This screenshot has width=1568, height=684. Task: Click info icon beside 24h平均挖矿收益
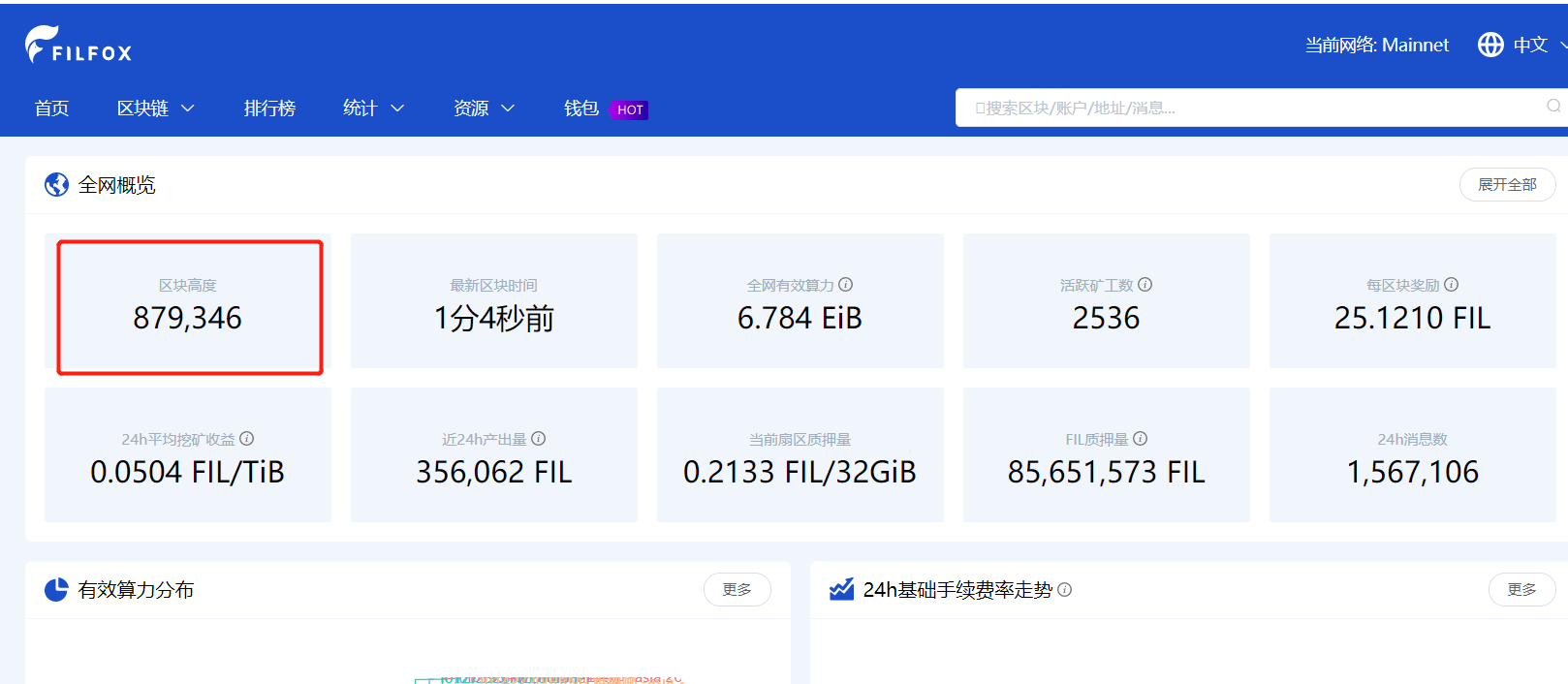click(x=247, y=439)
